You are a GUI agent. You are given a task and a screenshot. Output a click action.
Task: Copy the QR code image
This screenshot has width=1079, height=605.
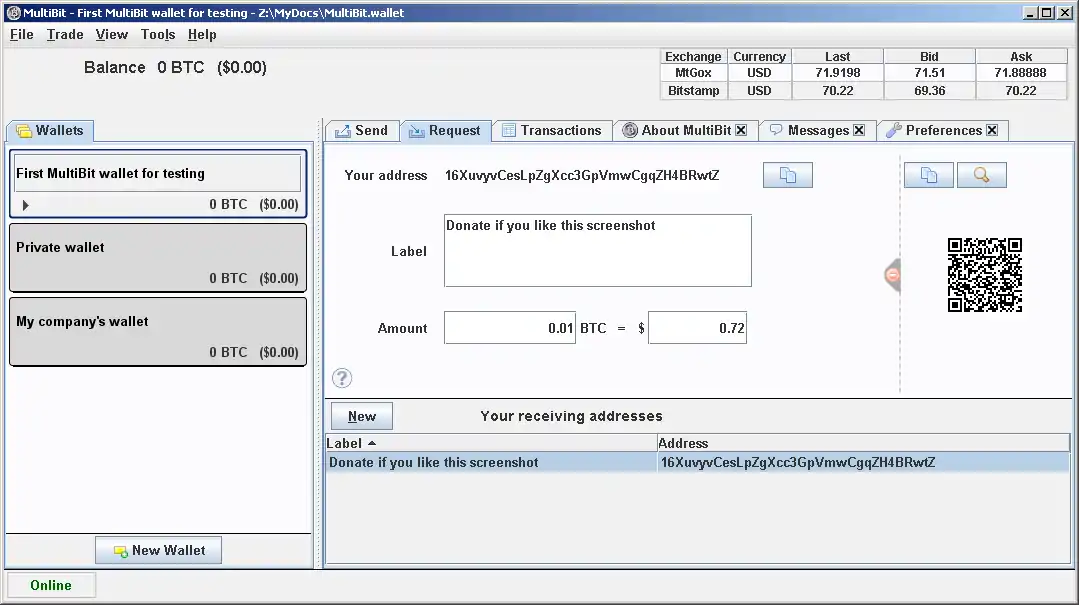coord(928,176)
